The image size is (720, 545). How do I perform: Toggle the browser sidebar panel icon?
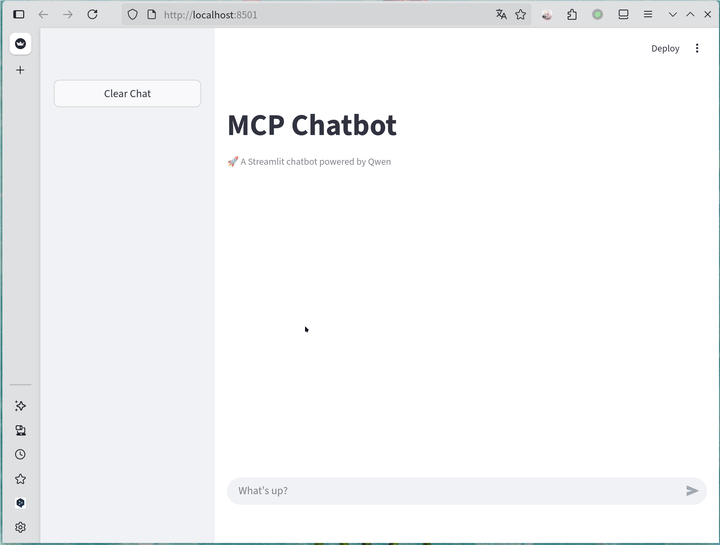click(19, 15)
